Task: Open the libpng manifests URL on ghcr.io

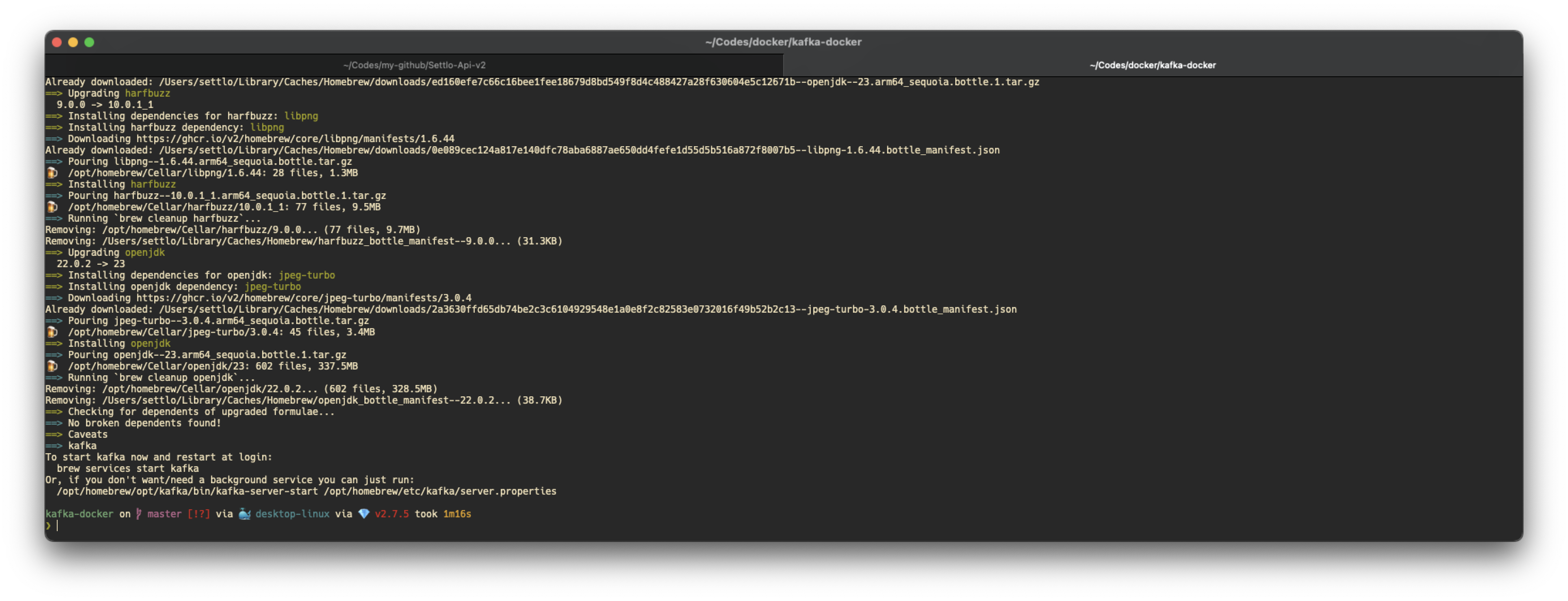Action: pyautogui.click(x=295, y=139)
